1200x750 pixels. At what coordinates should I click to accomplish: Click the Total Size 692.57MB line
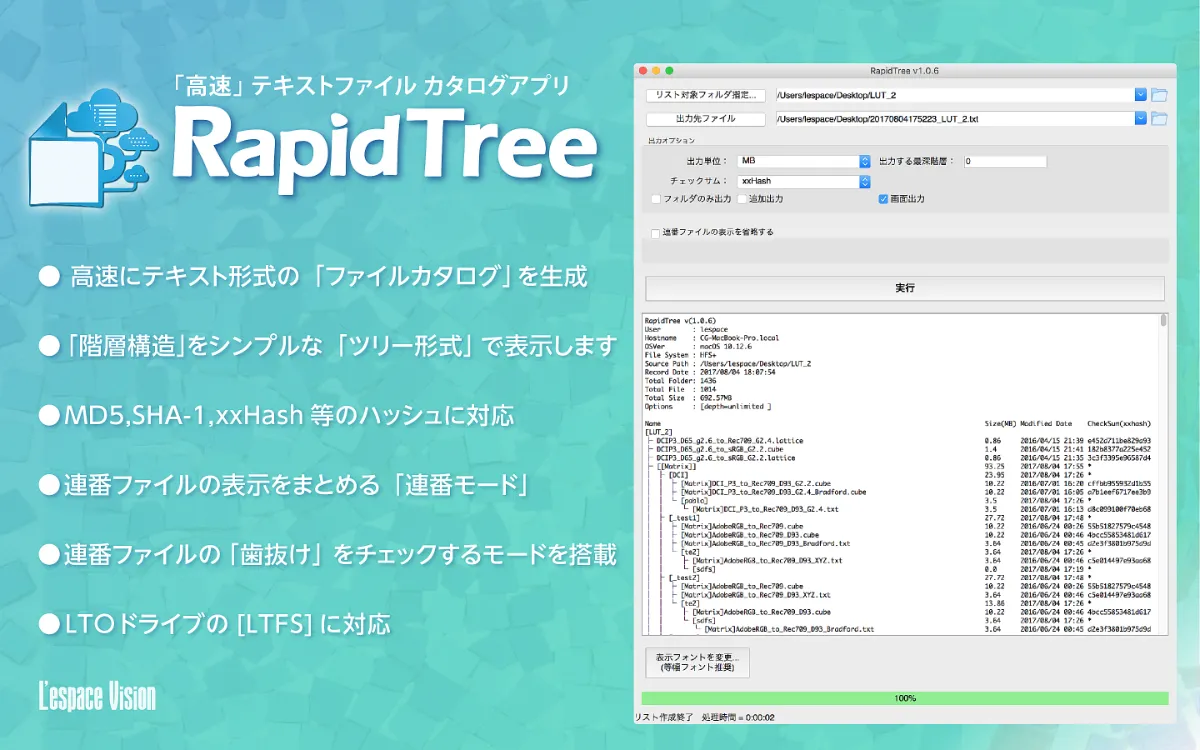(690, 398)
